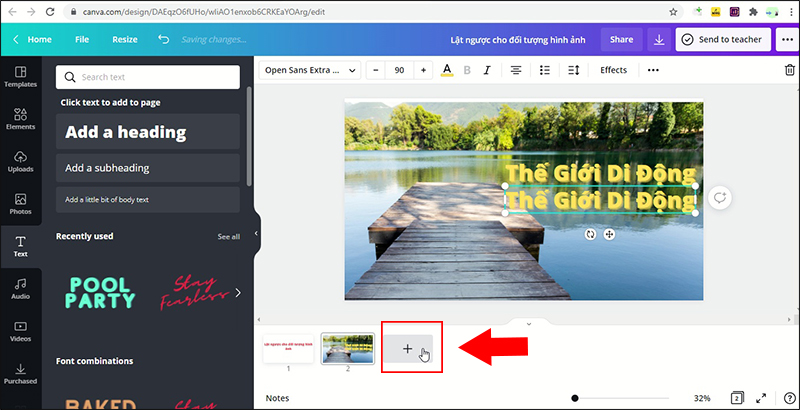Collapse the page thumbnails strip chevron
The height and width of the screenshot is (410, 800).
coord(529,323)
